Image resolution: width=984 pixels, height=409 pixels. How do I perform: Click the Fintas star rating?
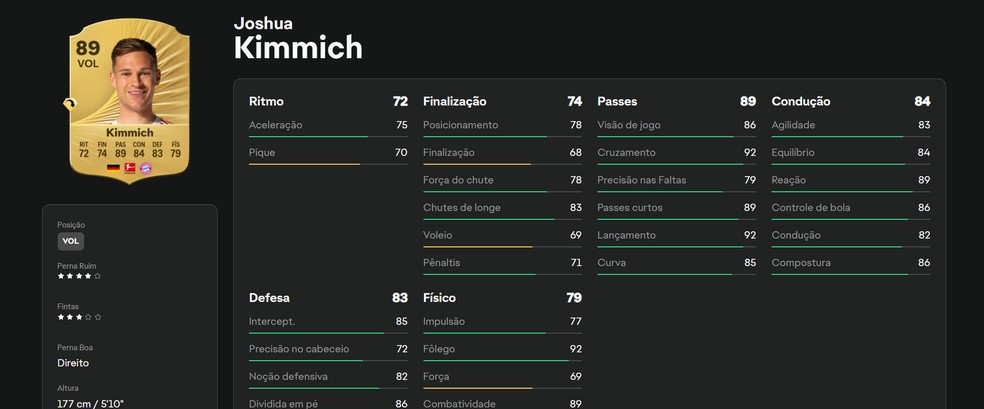pos(79,317)
